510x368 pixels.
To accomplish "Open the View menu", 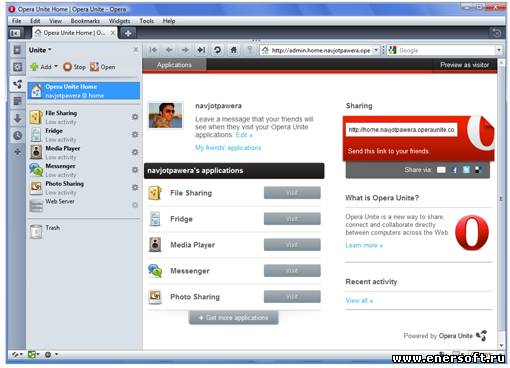I will [x=55, y=21].
